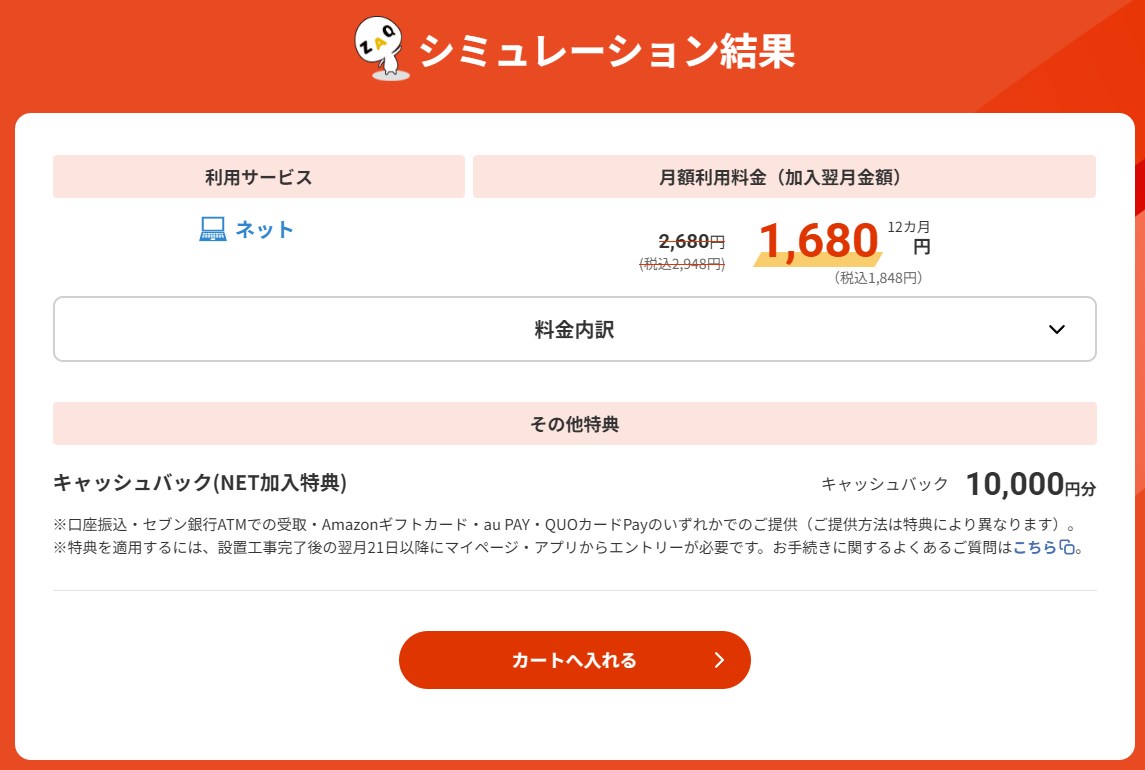The width and height of the screenshot is (1145, 770).
Task: Click the 月額利用料金(加入翌月金額) header
Action: point(784,177)
